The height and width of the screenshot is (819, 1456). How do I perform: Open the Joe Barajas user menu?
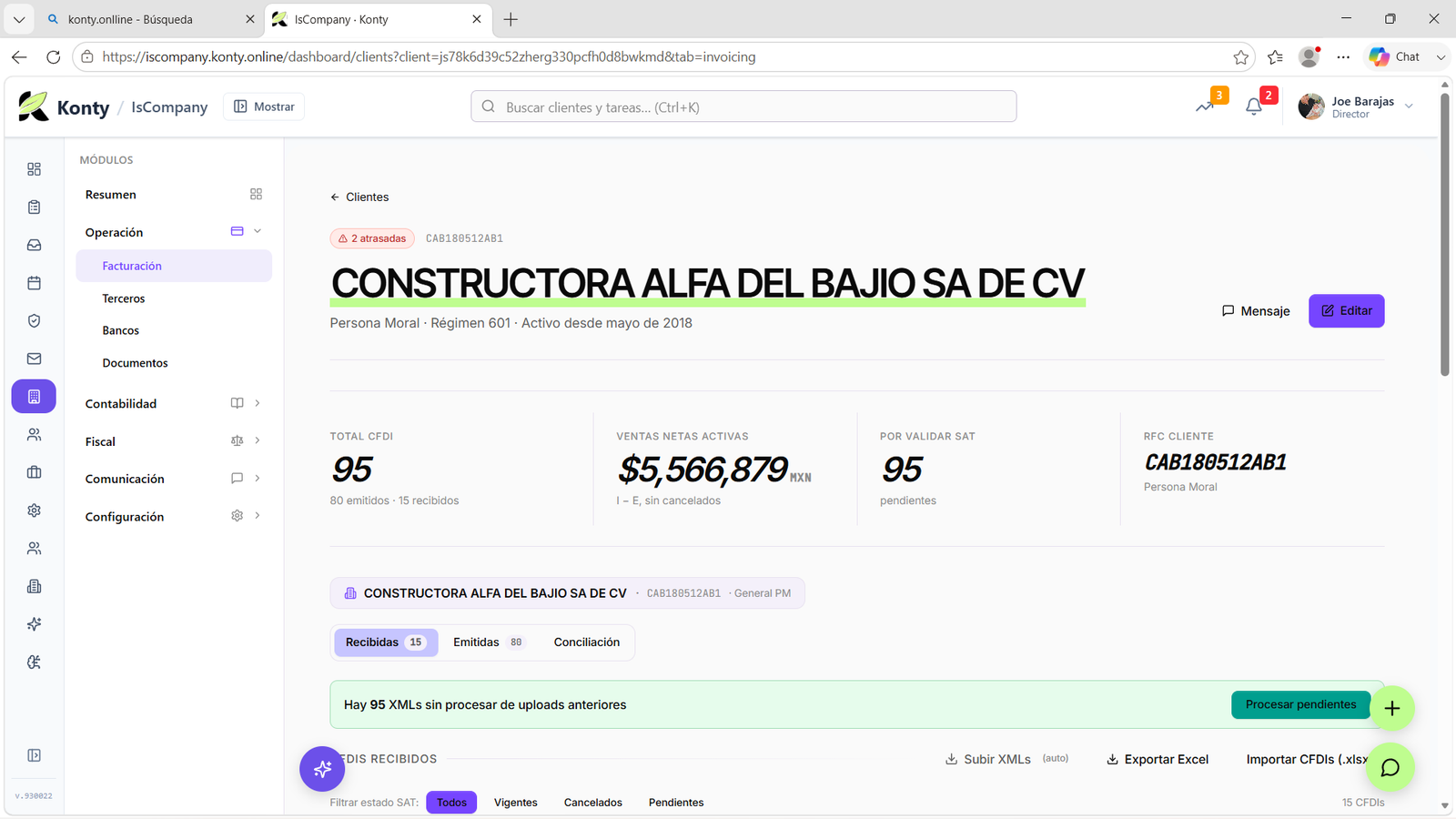pyautogui.click(x=1356, y=106)
